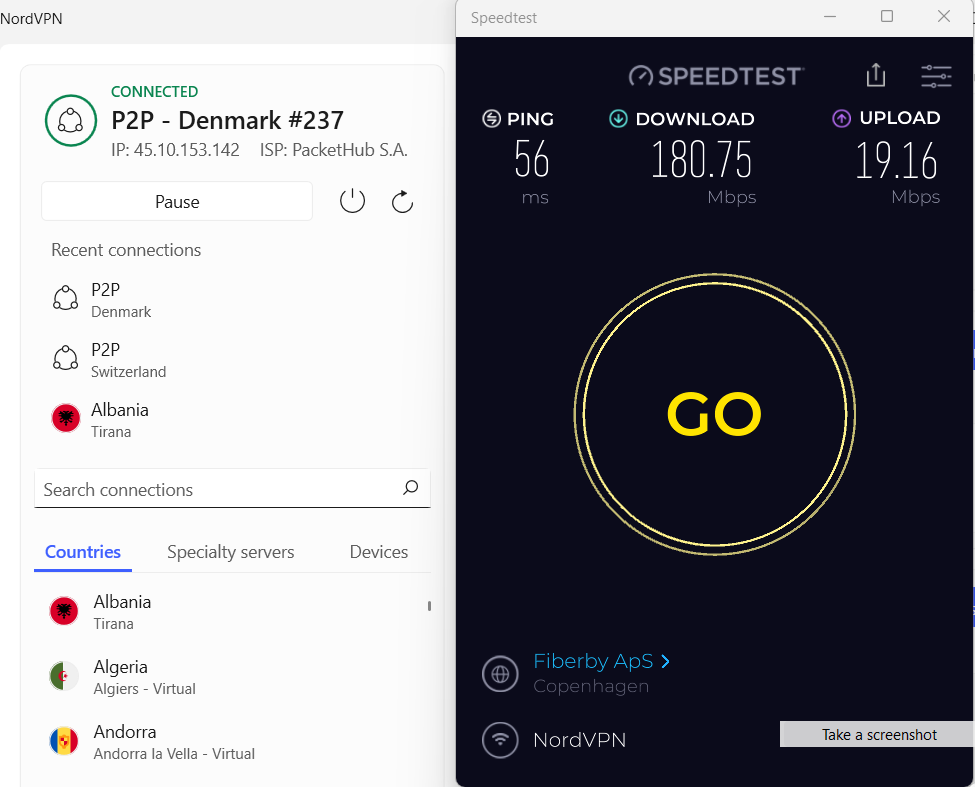
Task: Open the Devices tab
Action: 379,552
